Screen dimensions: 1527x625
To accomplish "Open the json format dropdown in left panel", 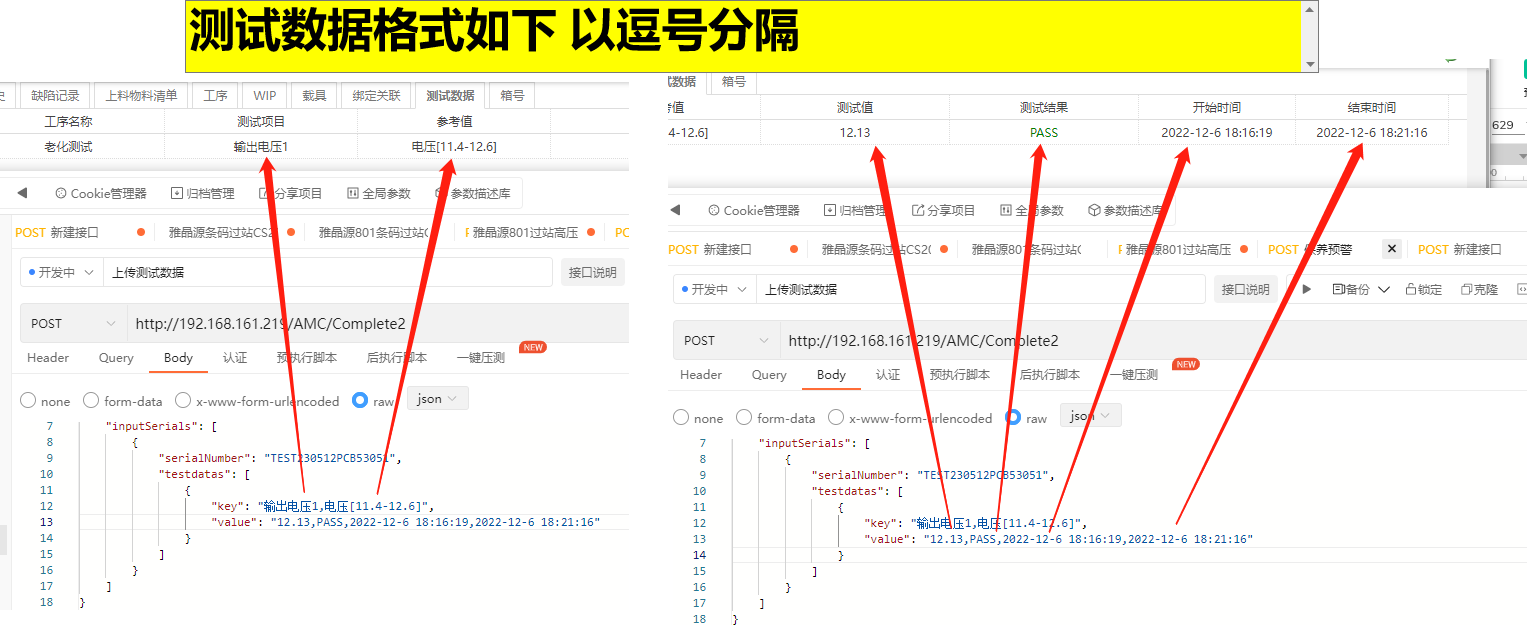I will (438, 399).
